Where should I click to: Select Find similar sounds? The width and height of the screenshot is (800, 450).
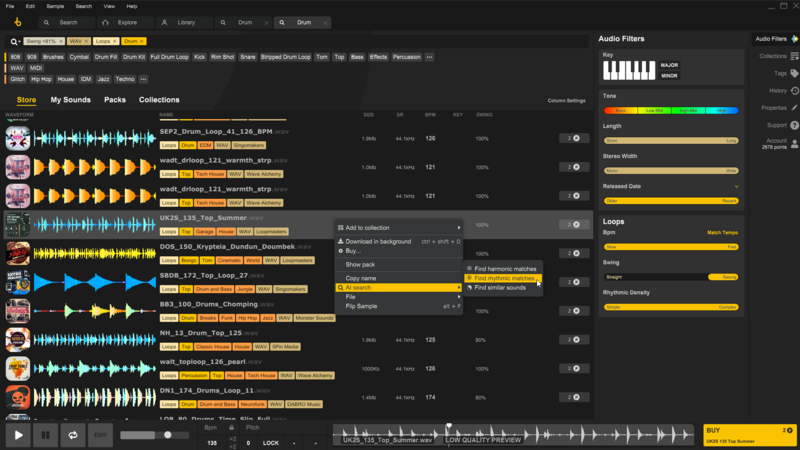click(x=503, y=288)
